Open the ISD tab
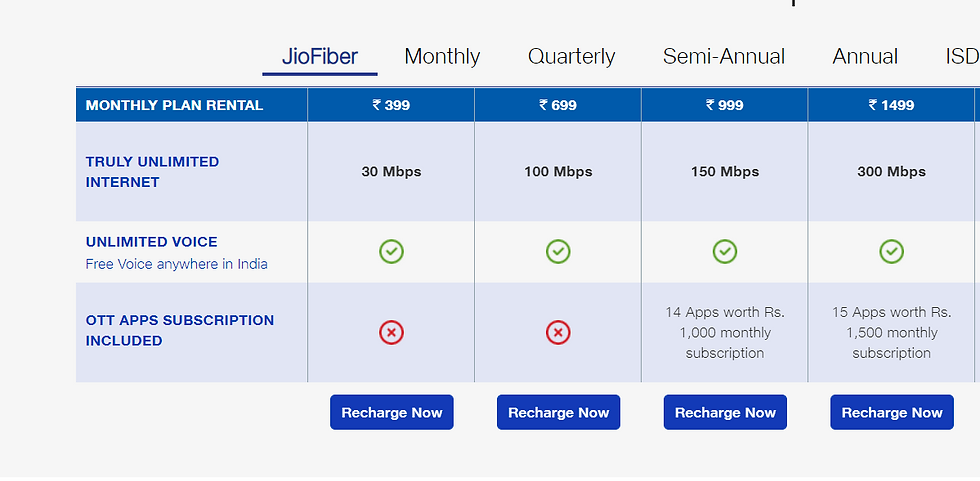 pos(962,56)
